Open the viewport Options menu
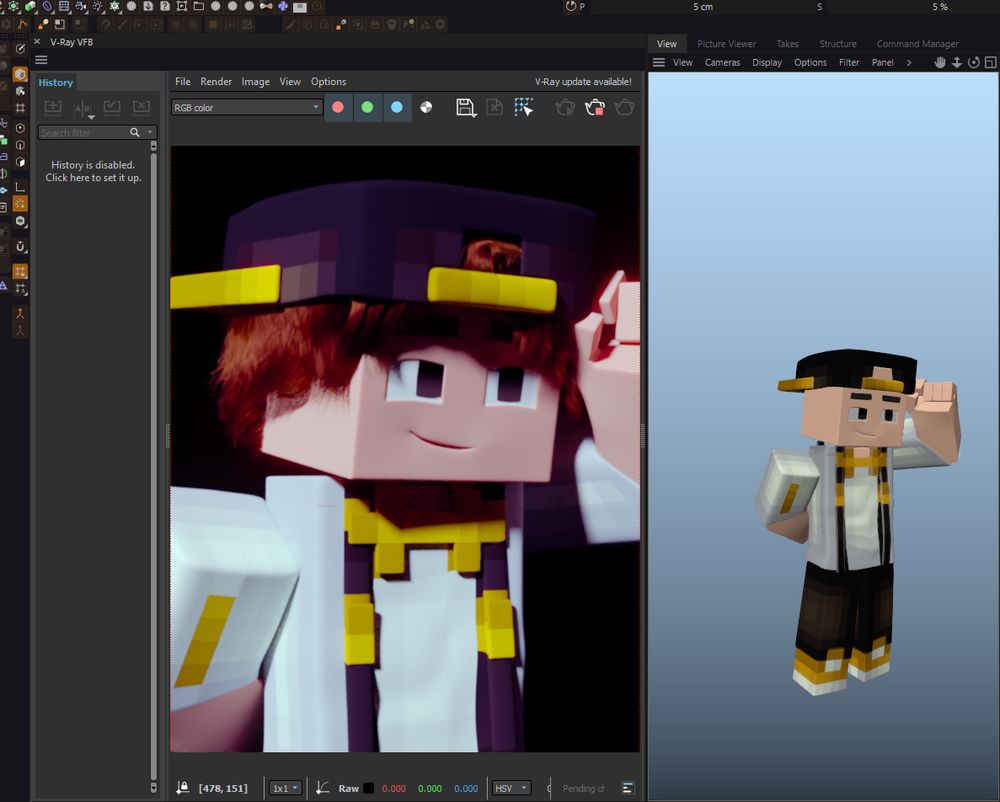The width and height of the screenshot is (1000, 802). [811, 62]
